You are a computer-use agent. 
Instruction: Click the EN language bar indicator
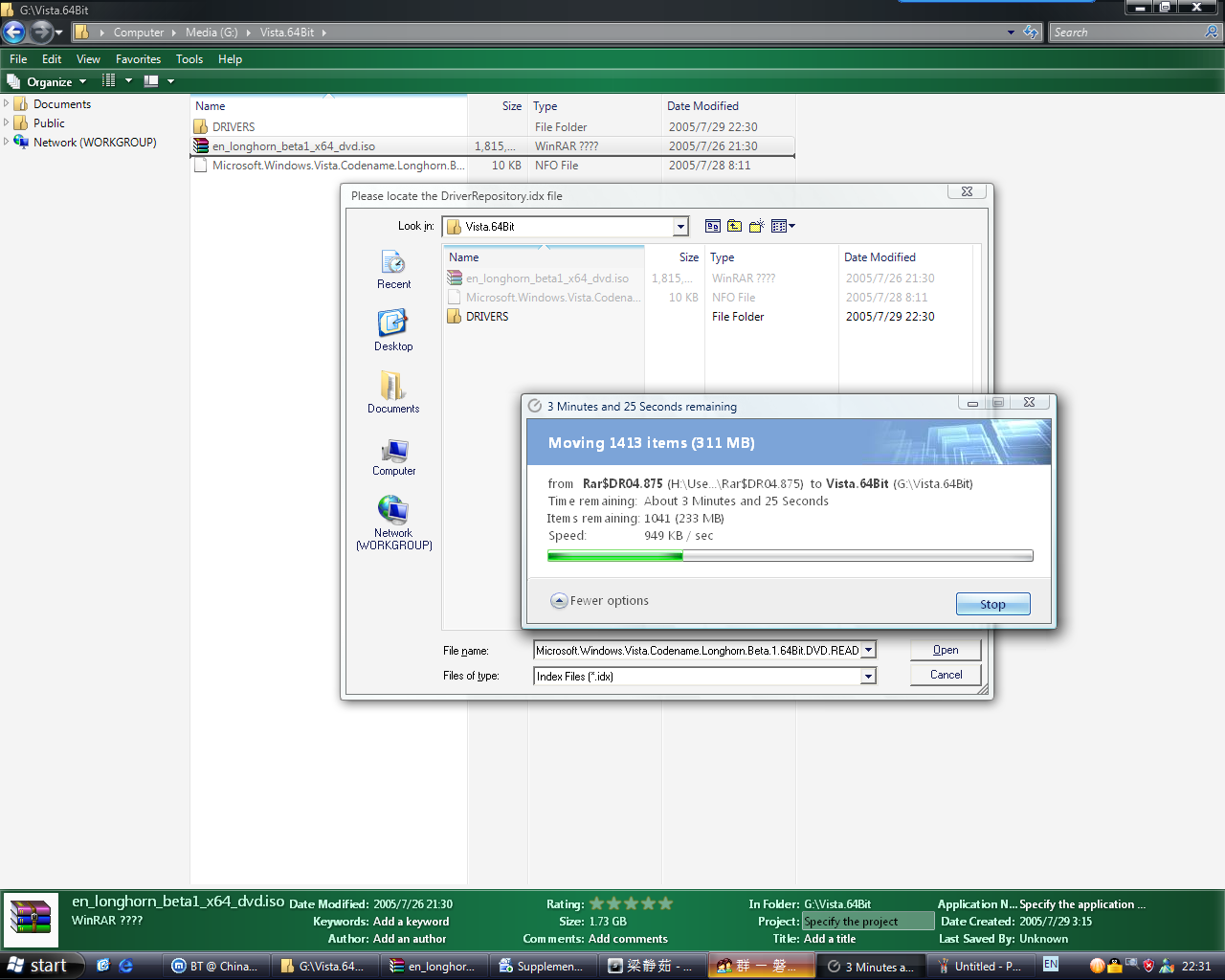coord(1051,965)
